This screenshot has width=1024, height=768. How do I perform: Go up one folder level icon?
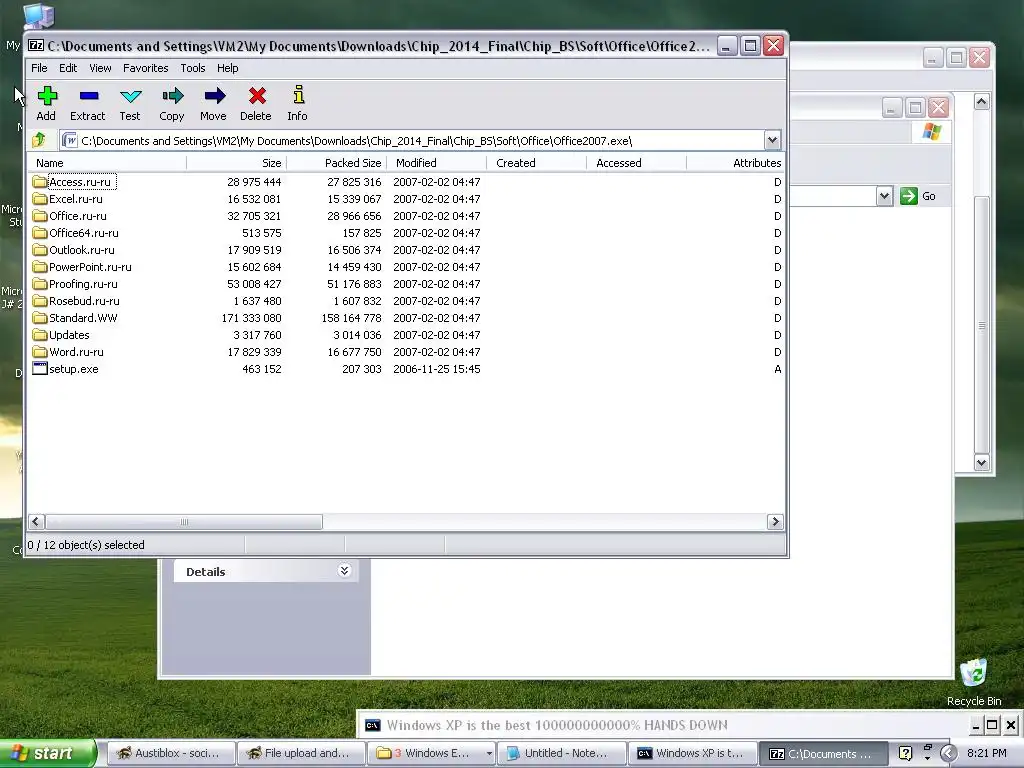click(39, 140)
